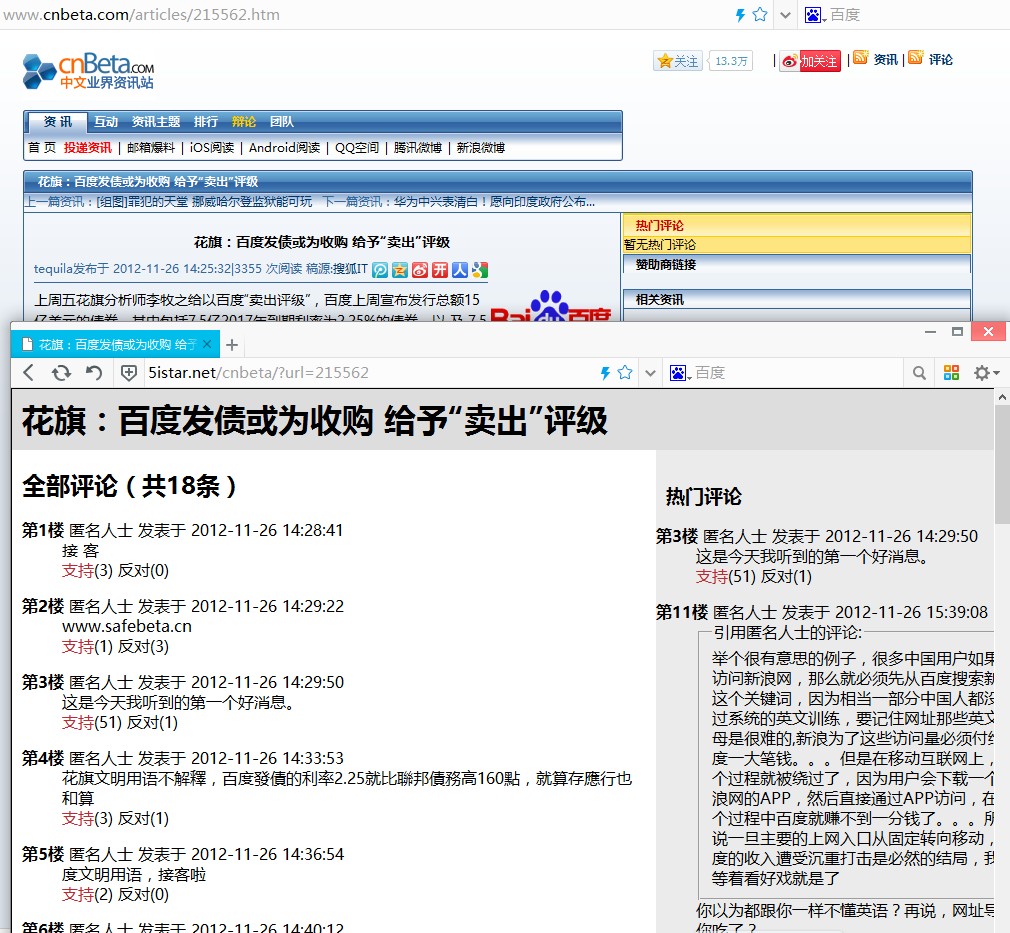The image size is (1010, 933).
Task: Open the address history dropdown in the back window
Action: click(x=785, y=15)
